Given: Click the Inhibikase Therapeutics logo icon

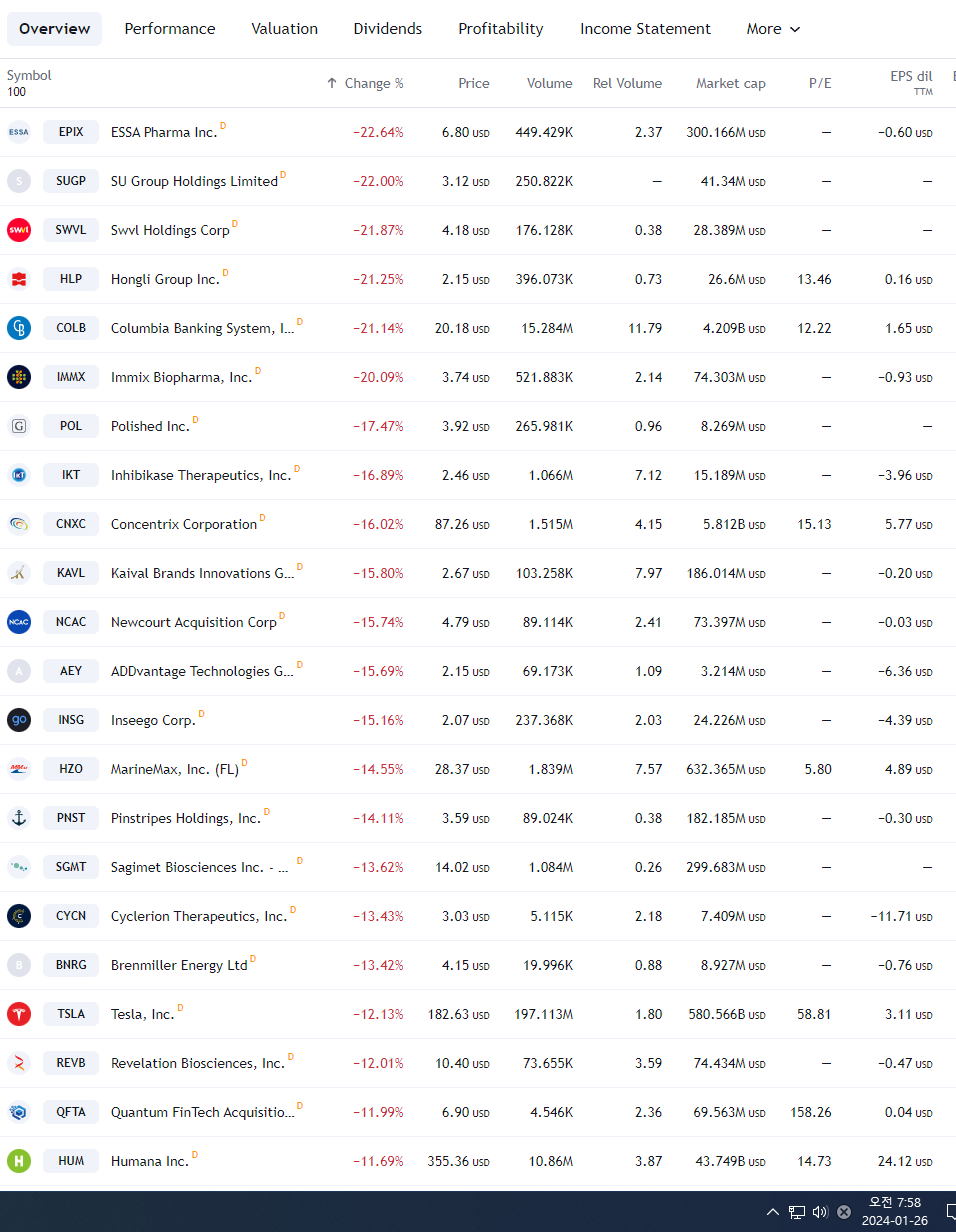Looking at the screenshot, I should [x=19, y=475].
